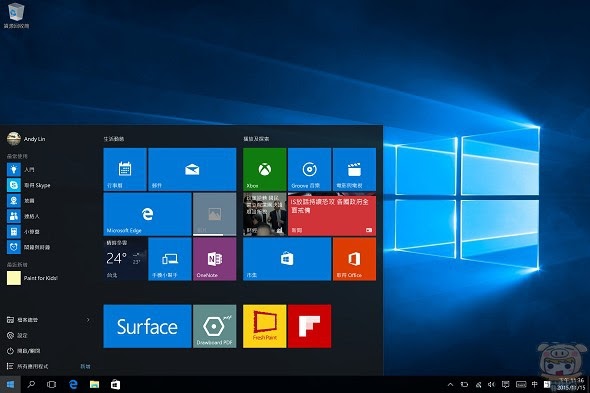This screenshot has height=393, width=590.
Task: Open the 24° weather tile
Action: coord(125,259)
